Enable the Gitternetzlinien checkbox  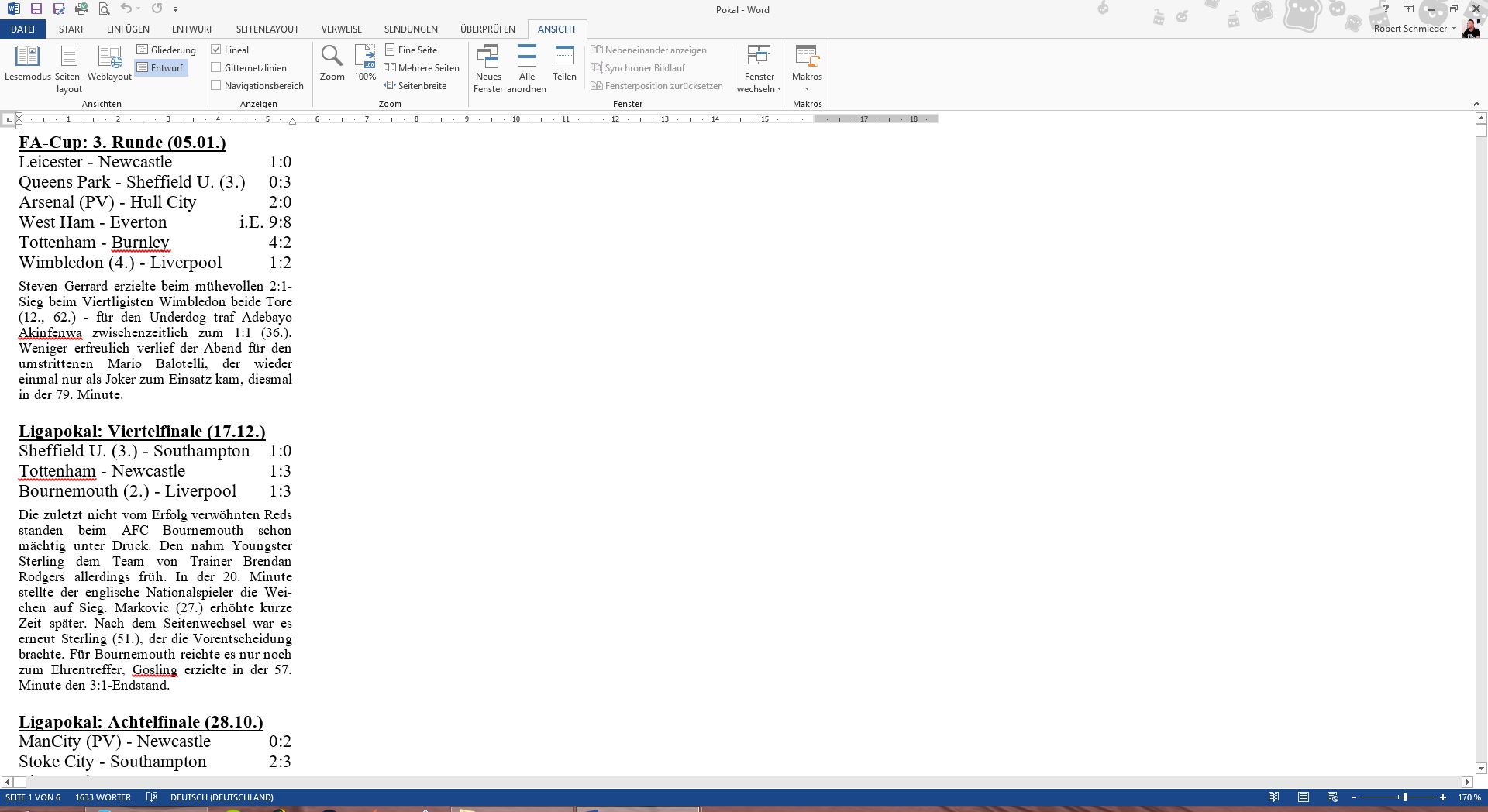tap(216, 67)
